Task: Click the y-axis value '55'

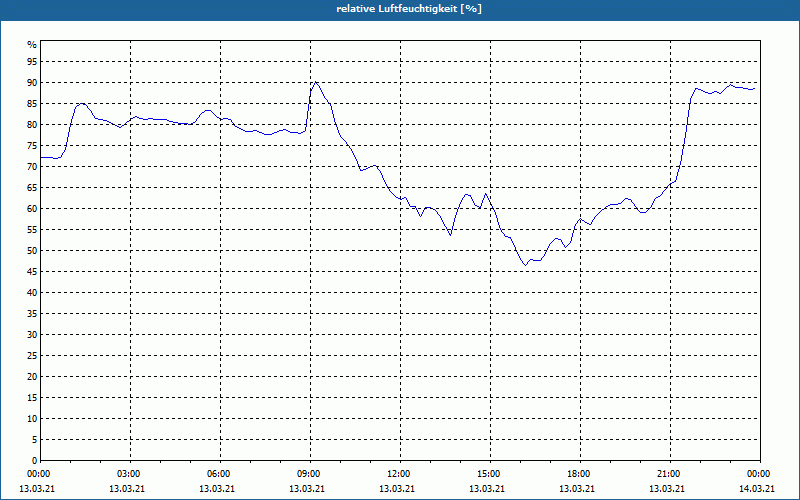Action: (32, 230)
